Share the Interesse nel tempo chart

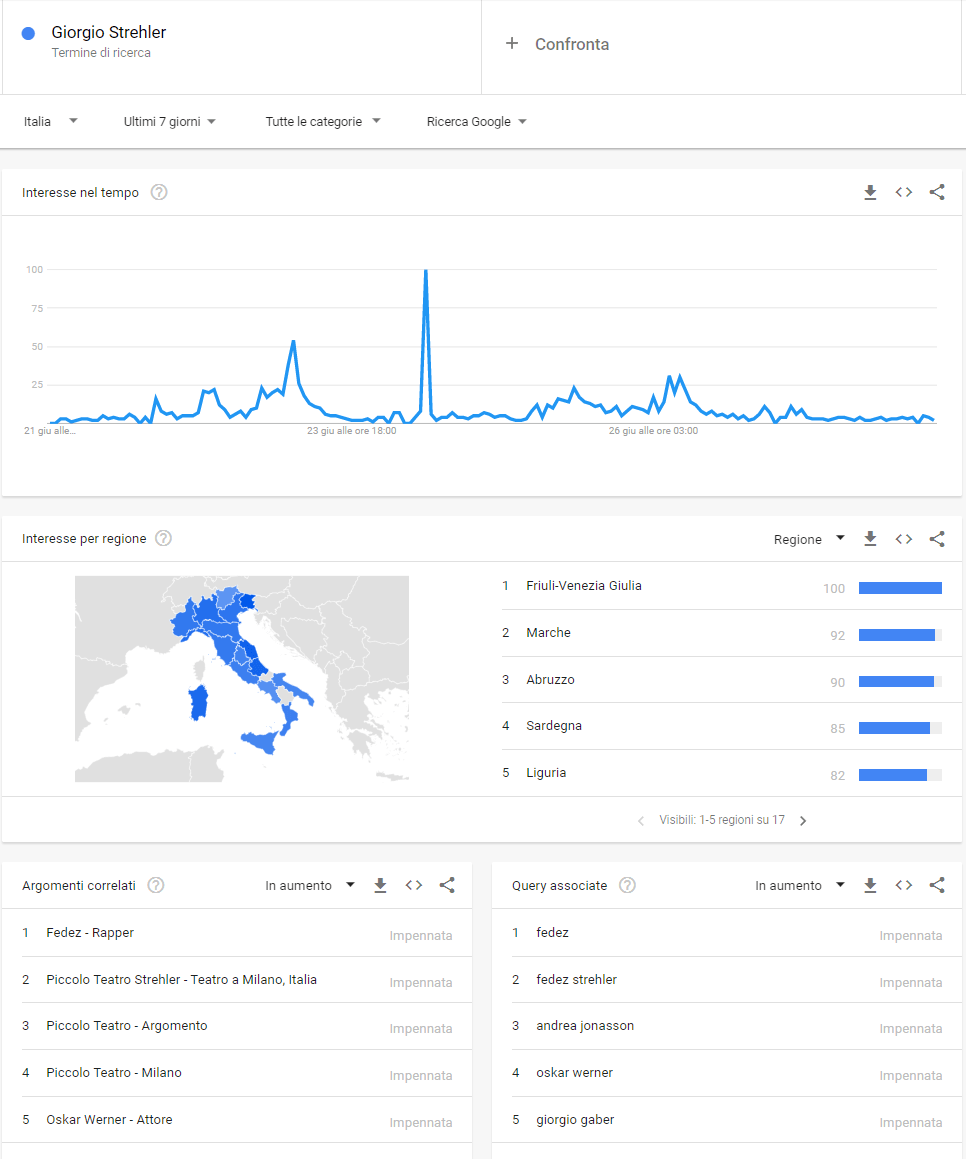[937, 193]
